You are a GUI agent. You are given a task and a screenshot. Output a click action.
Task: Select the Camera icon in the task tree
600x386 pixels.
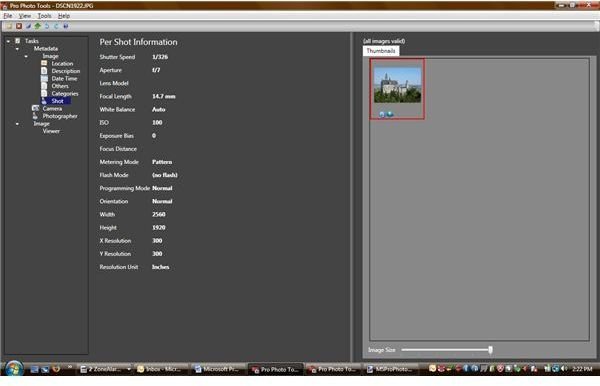36,108
